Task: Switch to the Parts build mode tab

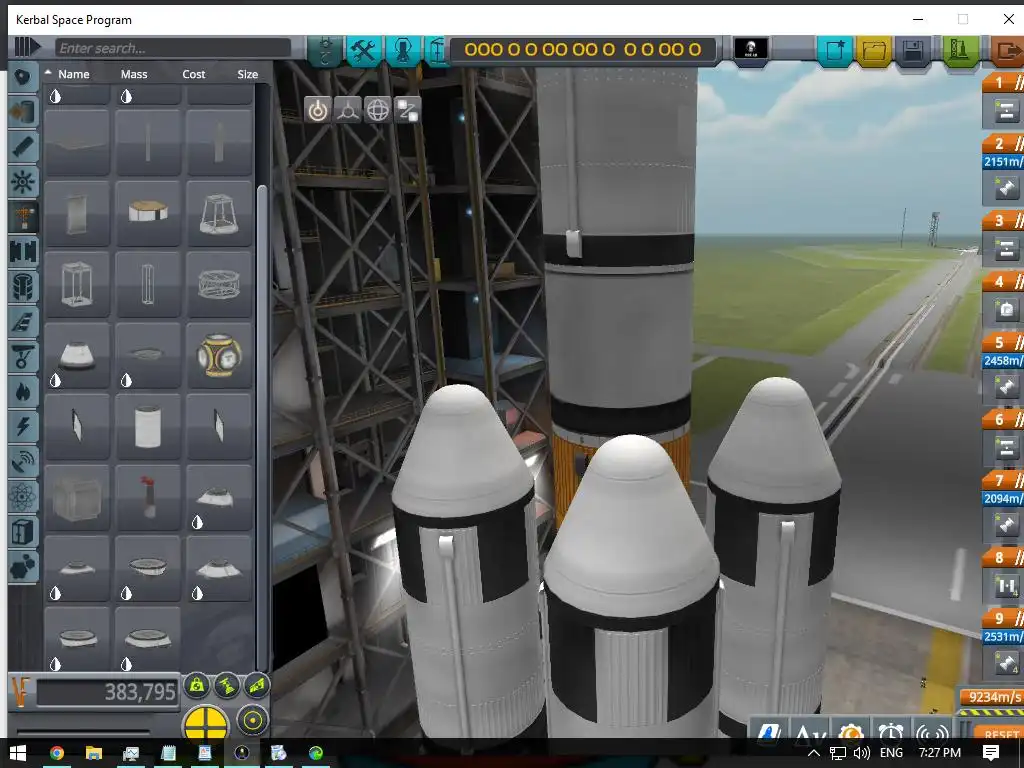Action: coord(363,50)
